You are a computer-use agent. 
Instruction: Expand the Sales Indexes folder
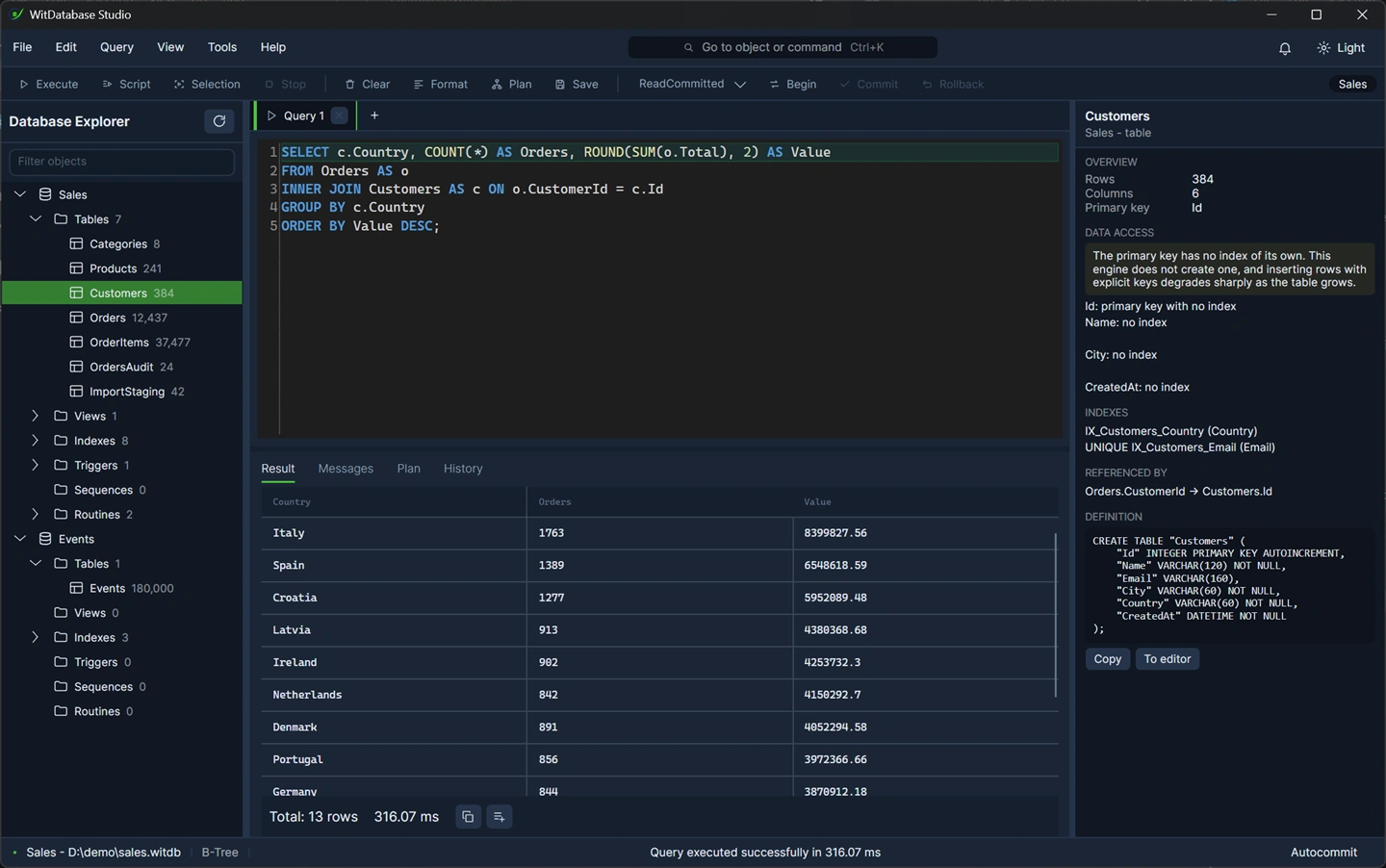click(x=36, y=441)
